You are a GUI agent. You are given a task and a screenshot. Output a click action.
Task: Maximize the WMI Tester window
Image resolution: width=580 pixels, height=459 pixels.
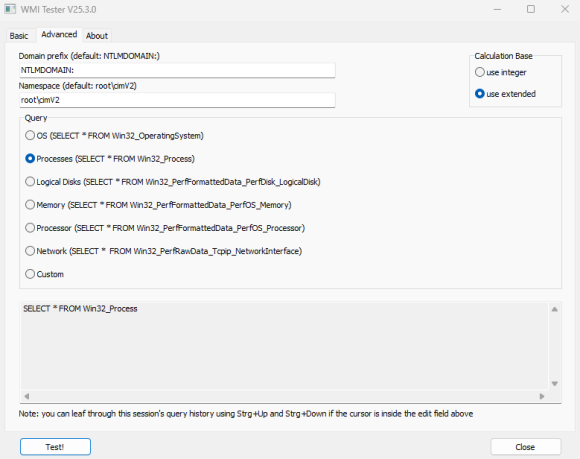click(x=531, y=9)
